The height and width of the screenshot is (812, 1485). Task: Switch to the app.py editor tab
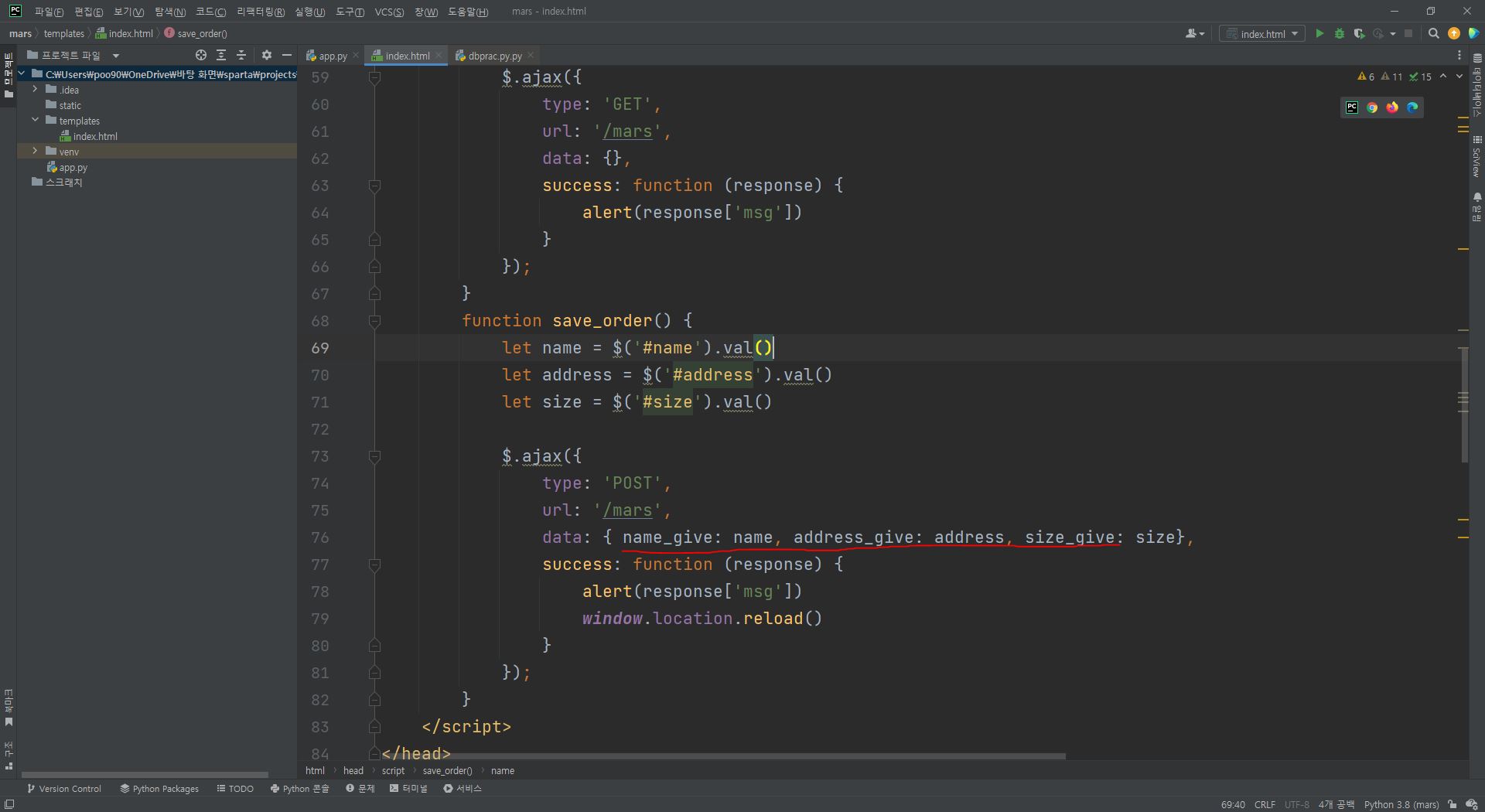(x=326, y=56)
